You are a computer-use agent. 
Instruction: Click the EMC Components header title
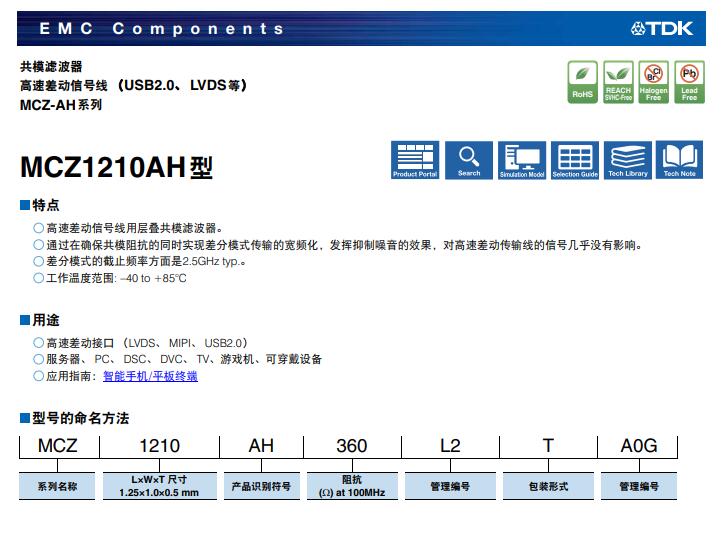point(161,29)
